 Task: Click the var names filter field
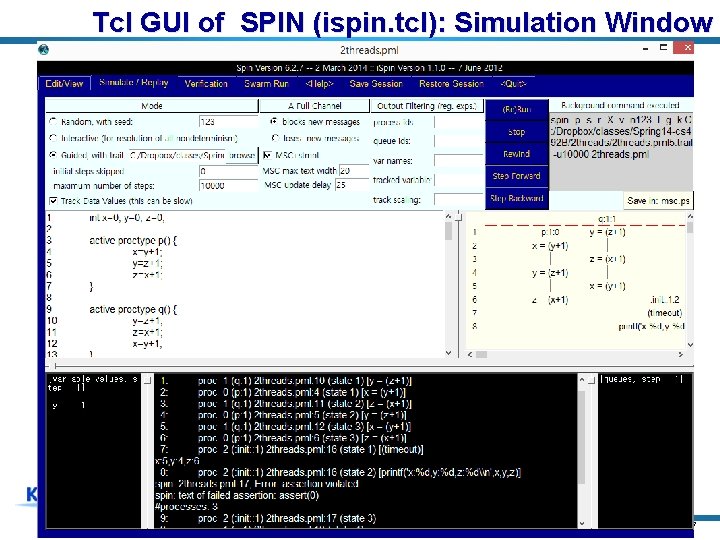[x=458, y=161]
